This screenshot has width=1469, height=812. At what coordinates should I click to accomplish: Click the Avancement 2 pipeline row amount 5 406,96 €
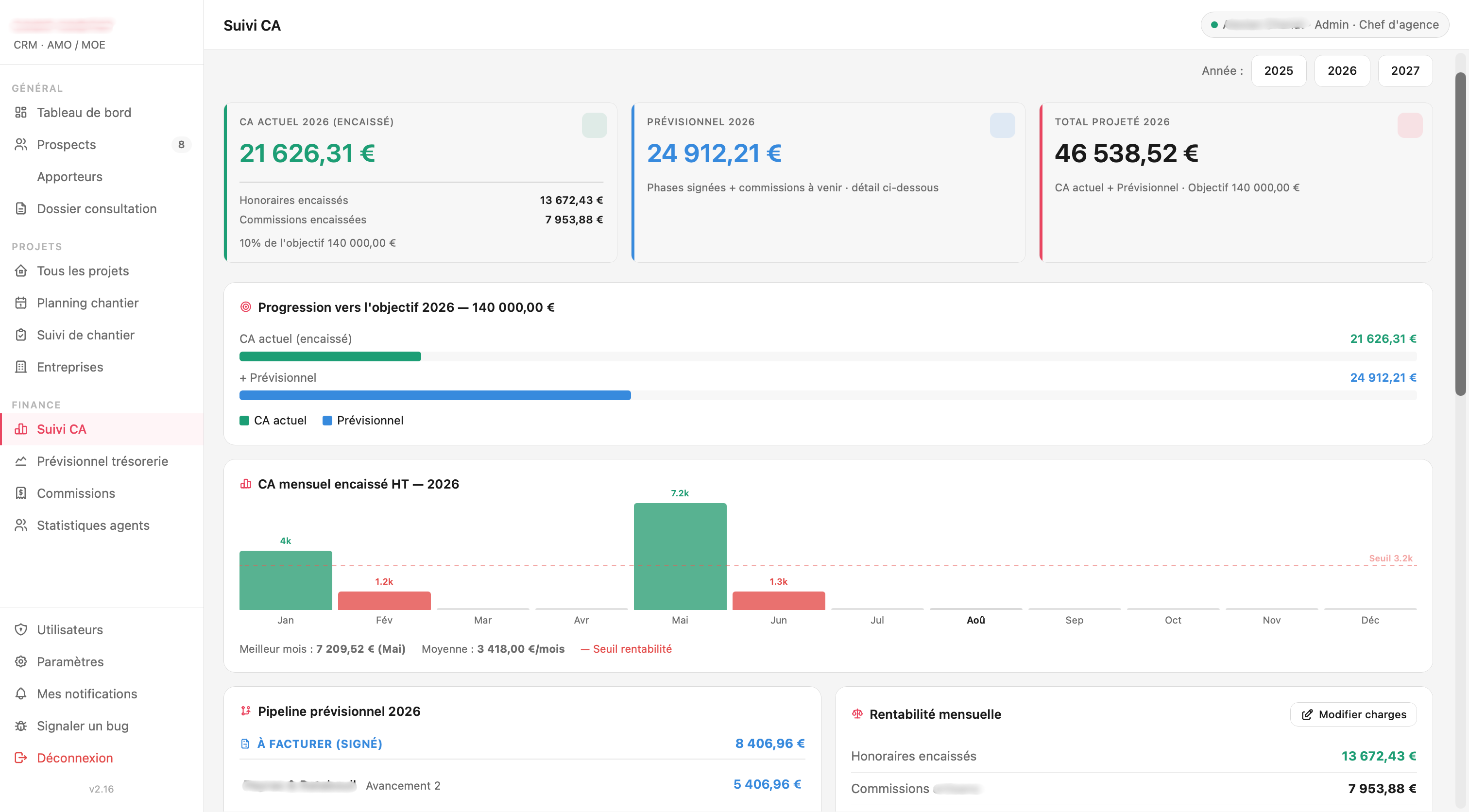point(767,785)
